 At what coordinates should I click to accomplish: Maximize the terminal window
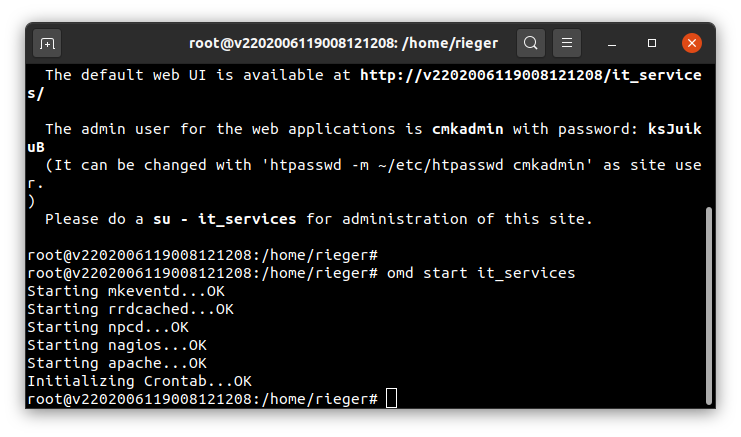click(652, 43)
